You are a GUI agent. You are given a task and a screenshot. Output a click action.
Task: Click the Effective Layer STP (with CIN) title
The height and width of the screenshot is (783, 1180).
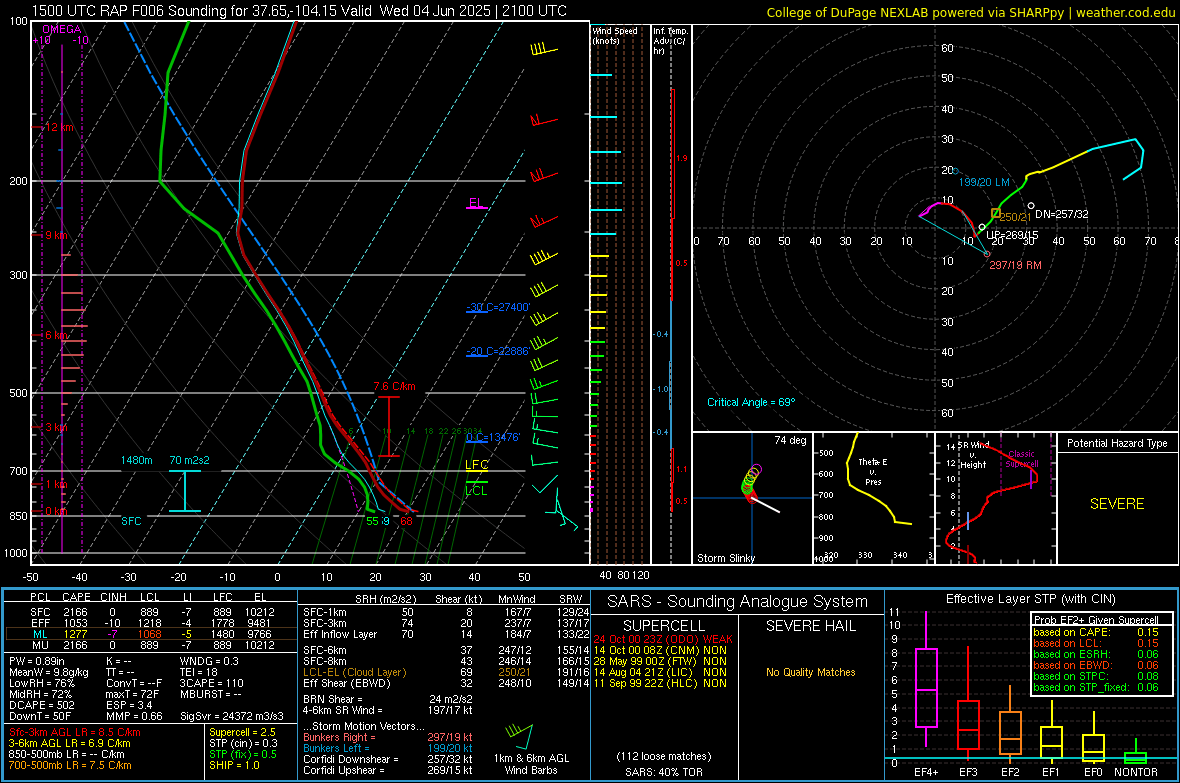click(x=1030, y=599)
